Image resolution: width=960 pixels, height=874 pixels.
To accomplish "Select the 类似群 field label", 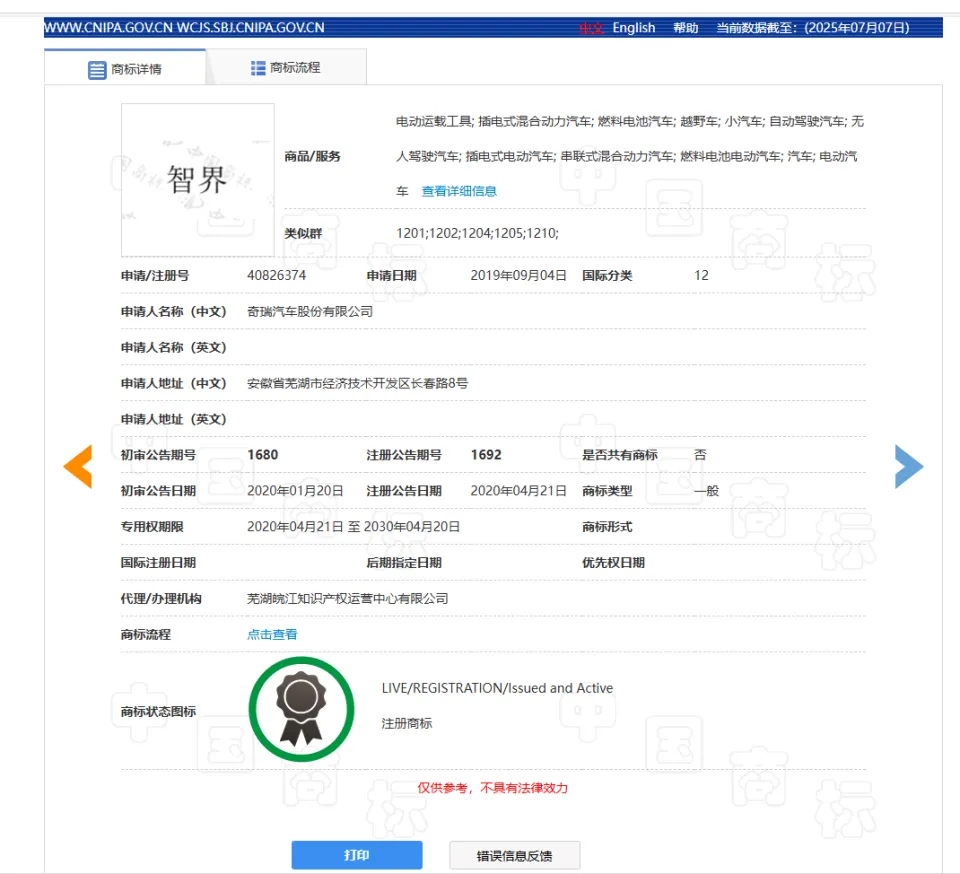I will tap(303, 233).
